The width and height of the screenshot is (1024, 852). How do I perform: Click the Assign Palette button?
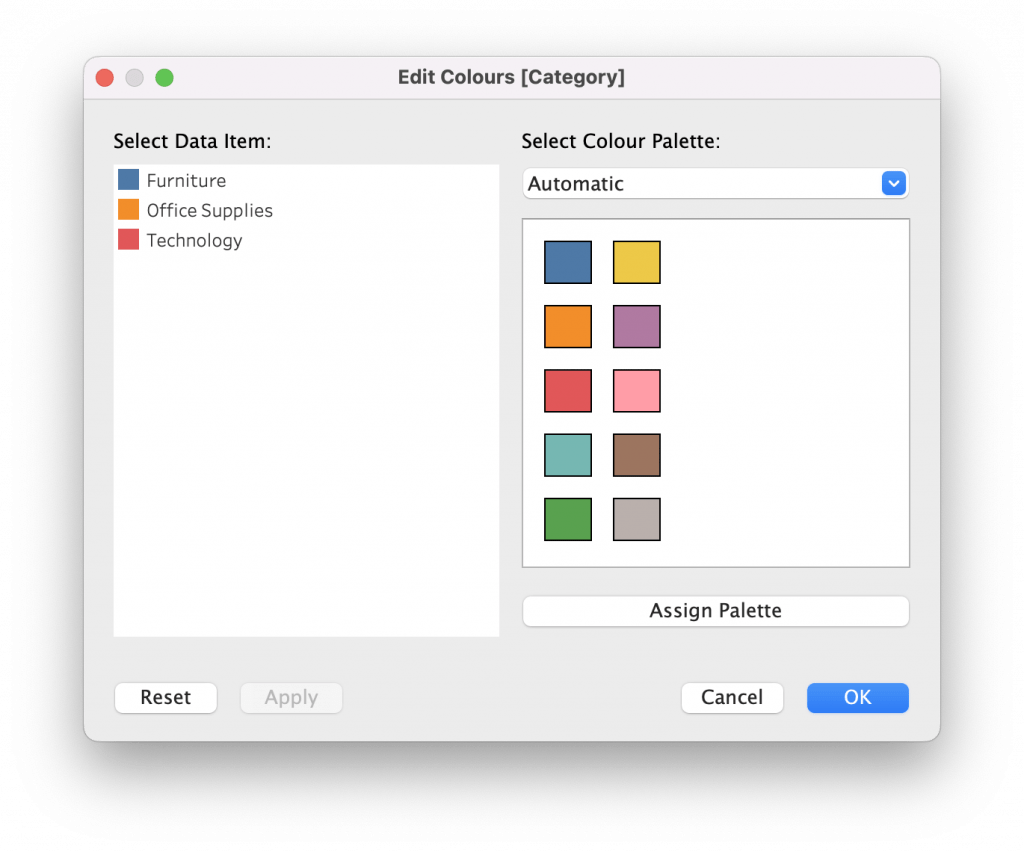715,611
